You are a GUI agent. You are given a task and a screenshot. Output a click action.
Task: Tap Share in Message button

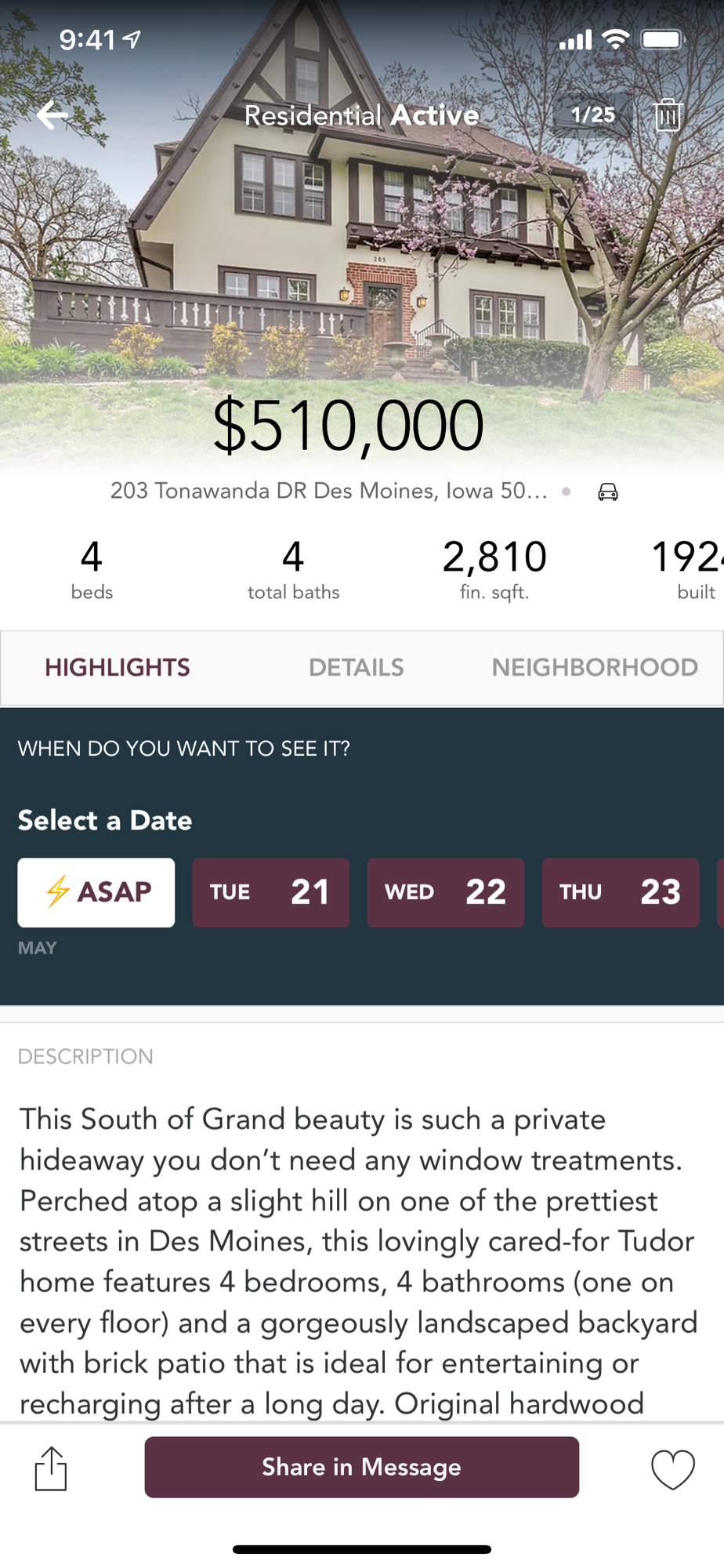point(362,1467)
